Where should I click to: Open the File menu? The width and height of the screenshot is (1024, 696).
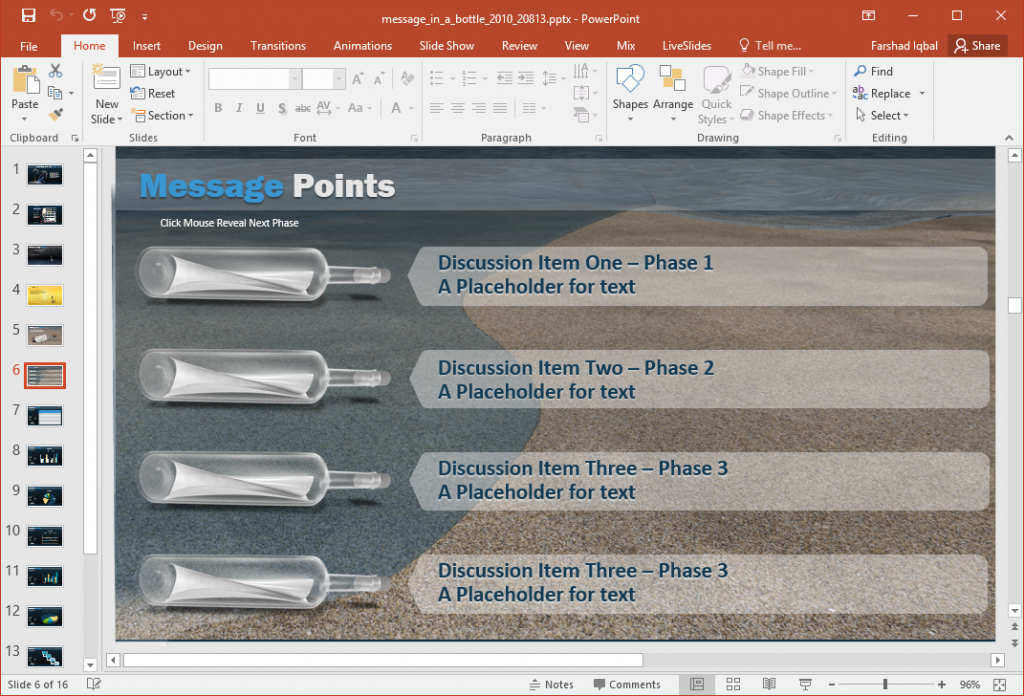pyautogui.click(x=29, y=46)
